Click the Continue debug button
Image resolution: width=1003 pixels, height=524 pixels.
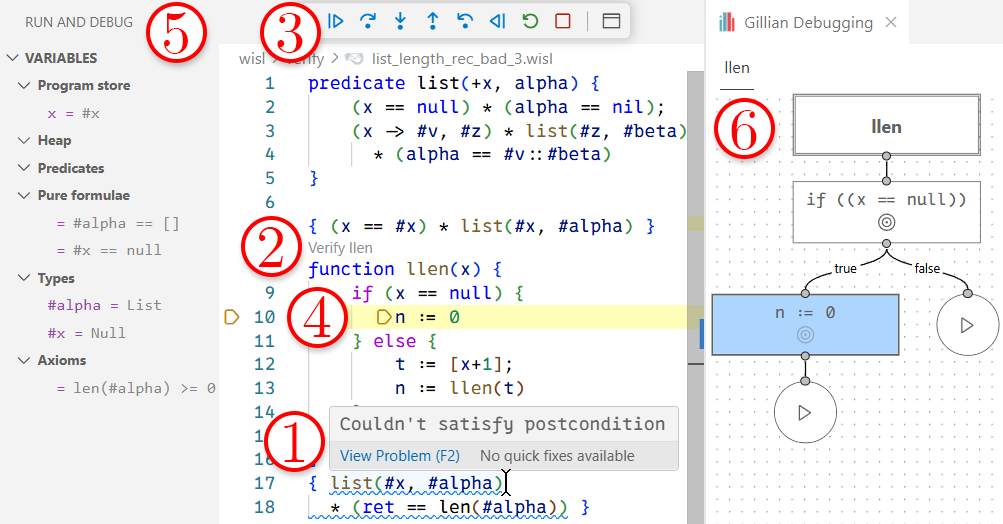[x=336, y=20]
